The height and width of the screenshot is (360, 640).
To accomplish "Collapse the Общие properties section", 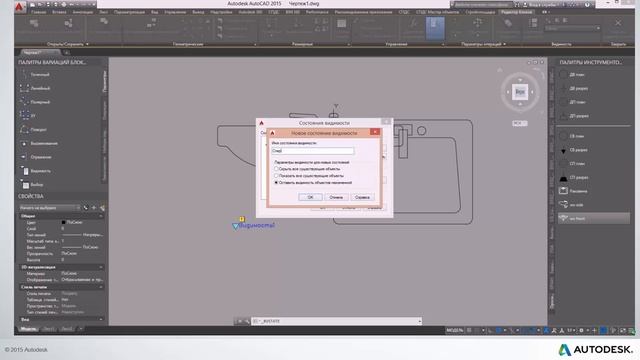I will pos(100,216).
